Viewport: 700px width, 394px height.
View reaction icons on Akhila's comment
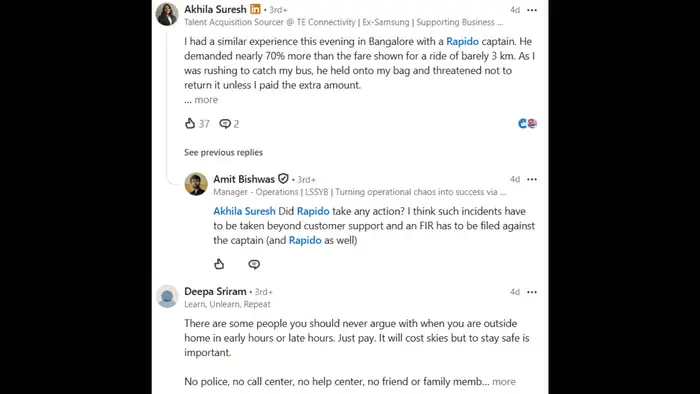click(x=527, y=124)
